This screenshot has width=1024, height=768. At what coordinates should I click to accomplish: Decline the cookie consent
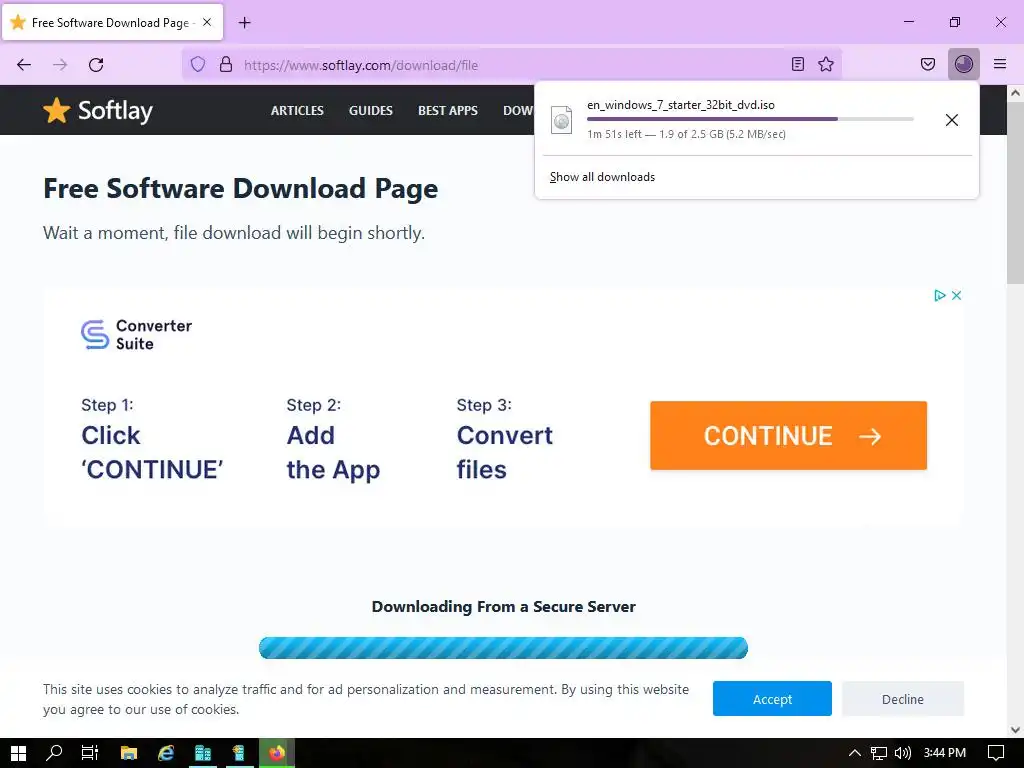903,699
